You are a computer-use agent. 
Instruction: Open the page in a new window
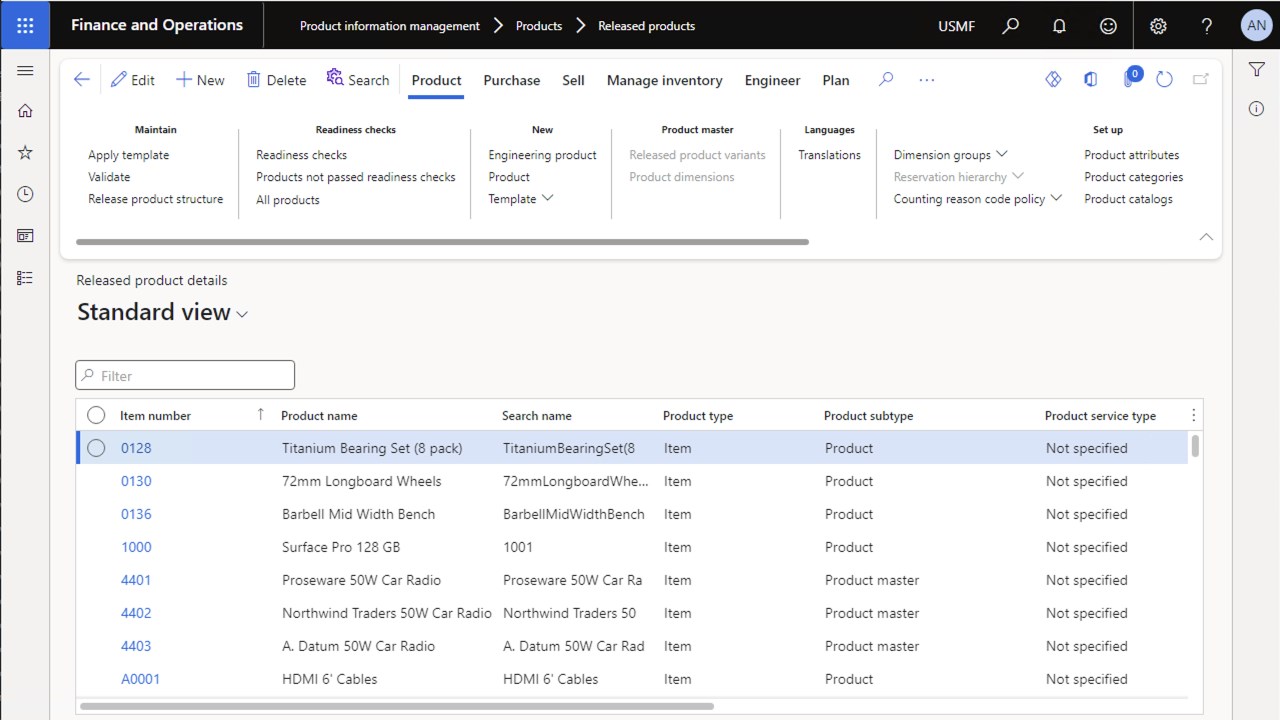pyautogui.click(x=1201, y=80)
